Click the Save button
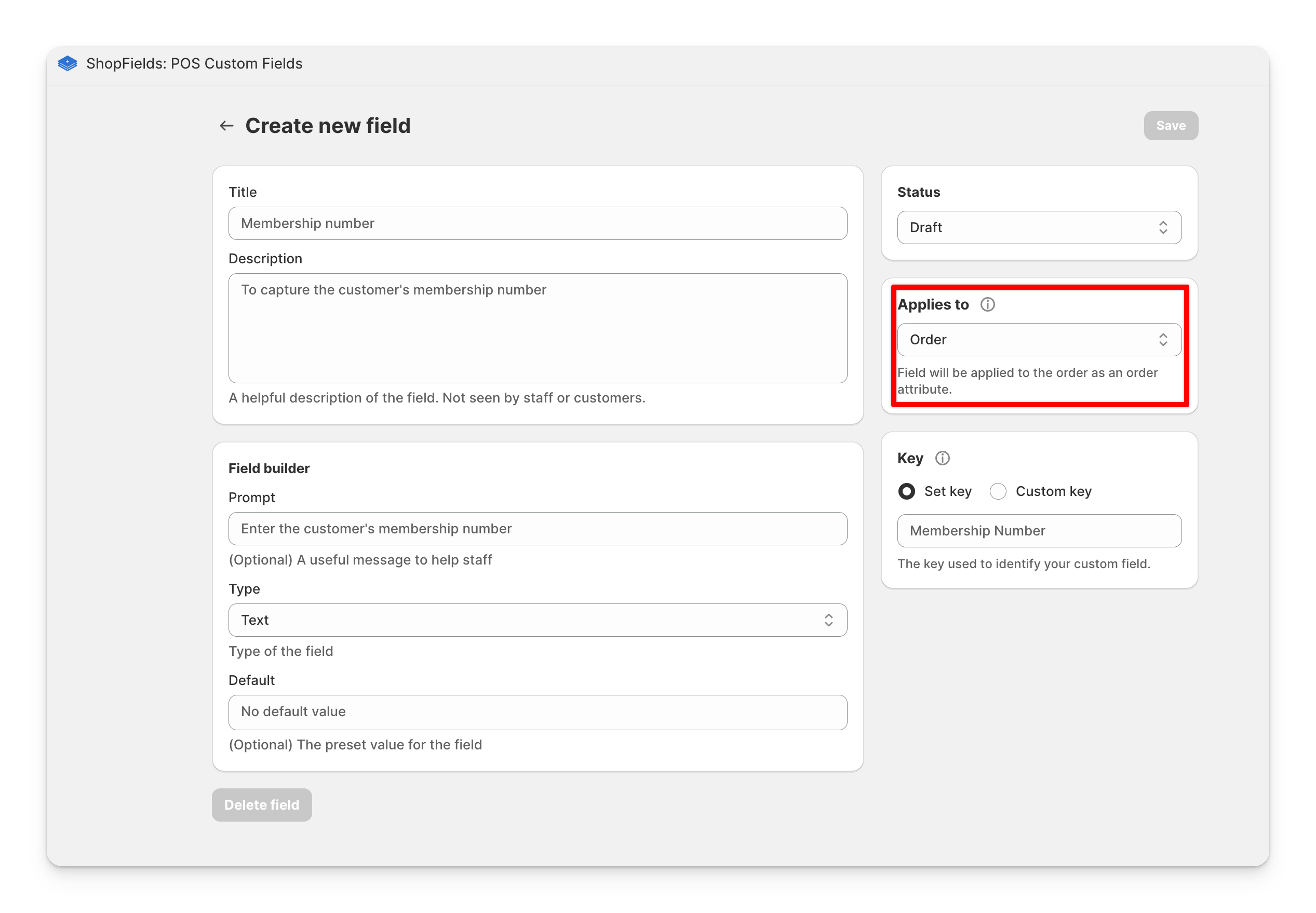This screenshot has height=913, width=1316. click(1171, 125)
